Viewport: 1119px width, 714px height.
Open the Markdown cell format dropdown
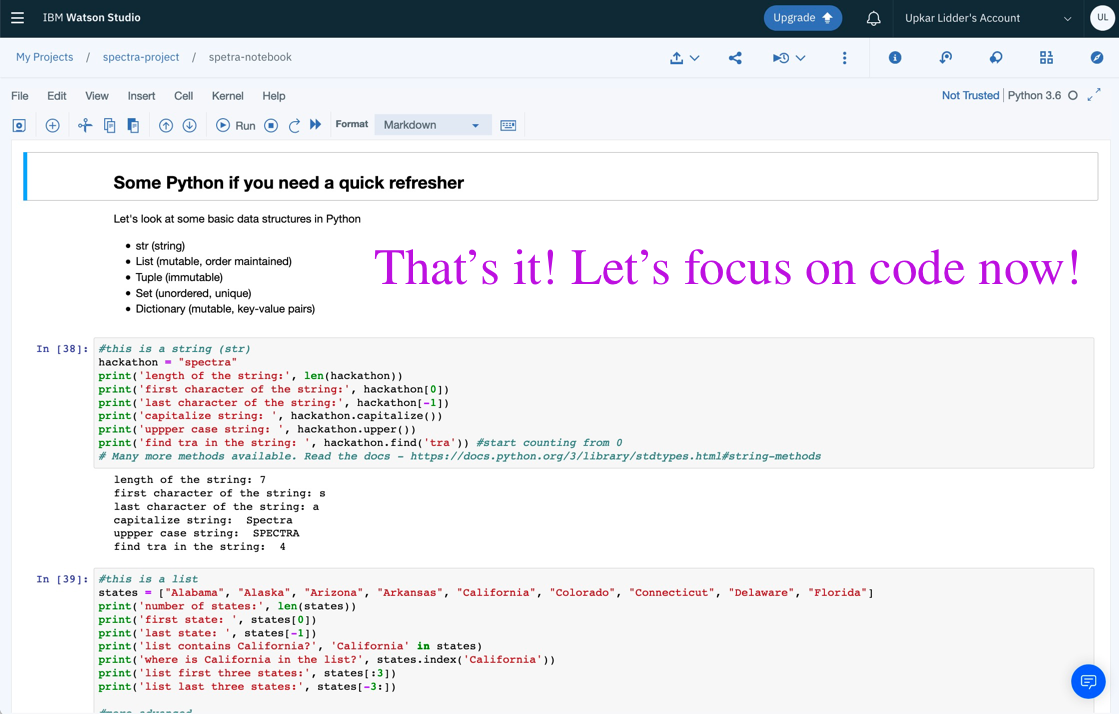[x=432, y=125]
